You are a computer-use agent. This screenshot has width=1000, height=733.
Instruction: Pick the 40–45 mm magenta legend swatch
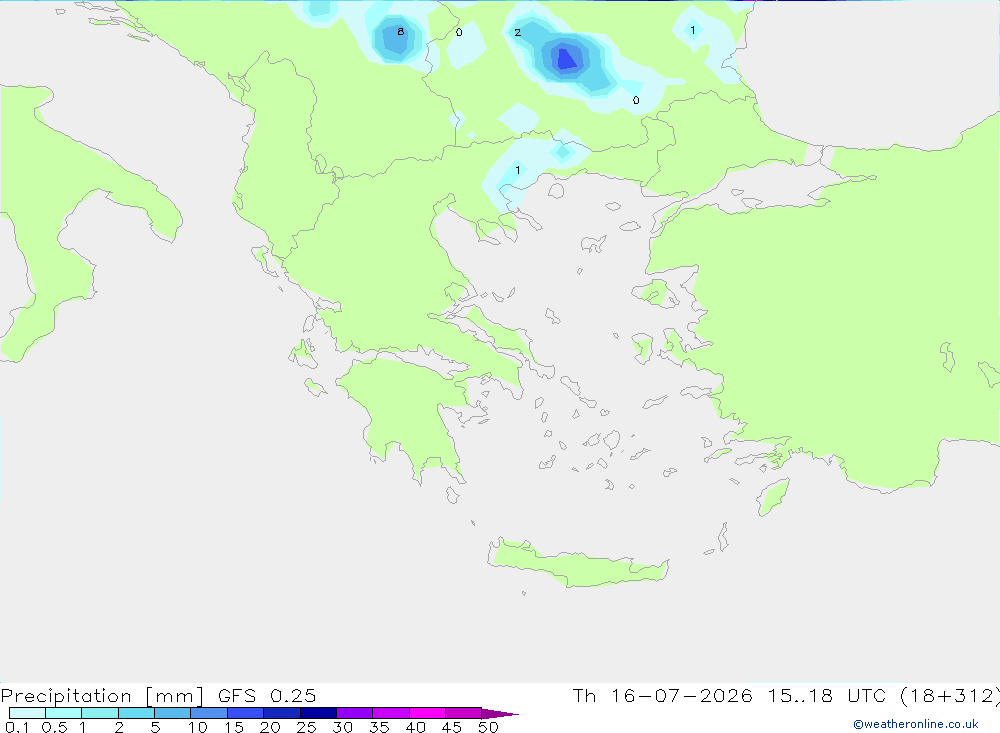point(427,713)
